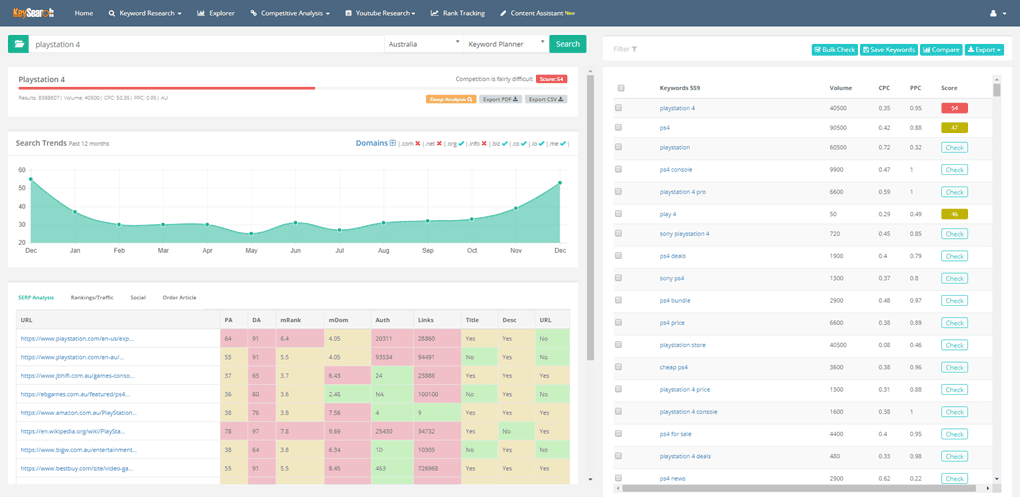Click the checkmark next to .io

(543, 144)
